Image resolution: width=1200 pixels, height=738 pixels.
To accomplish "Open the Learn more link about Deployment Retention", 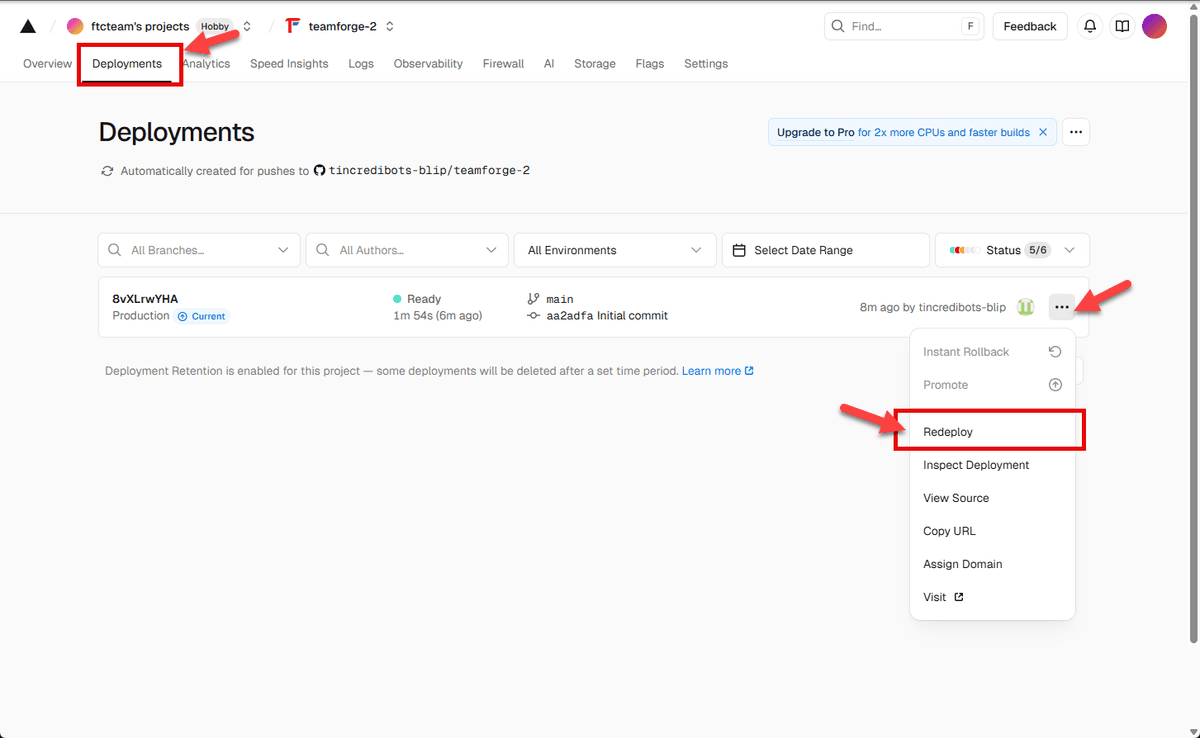I will click(x=712, y=370).
